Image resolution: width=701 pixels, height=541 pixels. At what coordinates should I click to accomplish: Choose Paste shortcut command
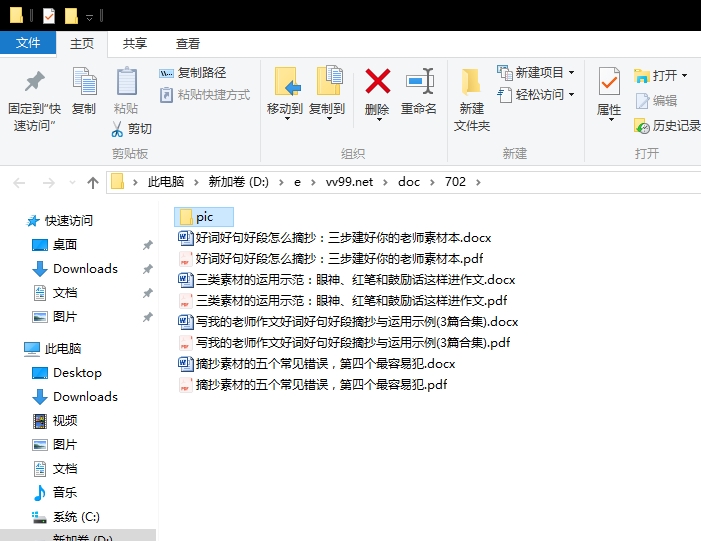coord(205,95)
